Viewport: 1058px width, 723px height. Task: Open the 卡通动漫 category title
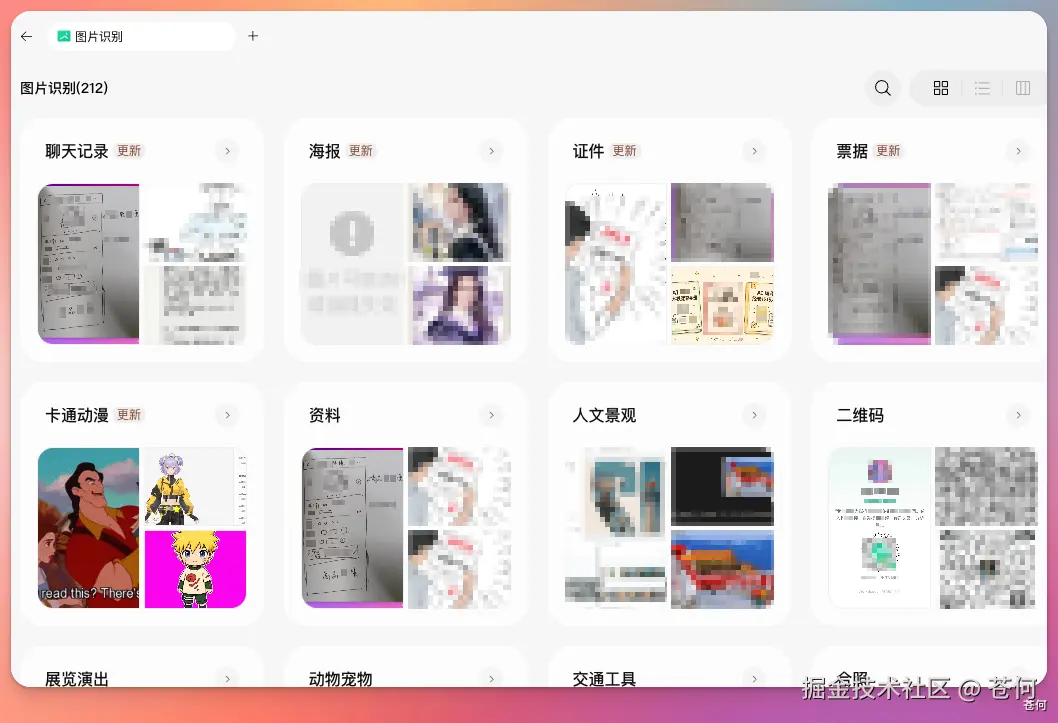pyautogui.click(x=77, y=415)
